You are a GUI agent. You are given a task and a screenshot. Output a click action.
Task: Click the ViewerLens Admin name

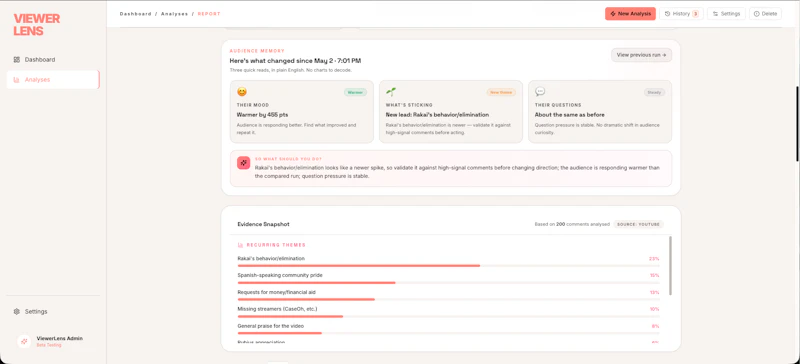pyautogui.click(x=60, y=338)
